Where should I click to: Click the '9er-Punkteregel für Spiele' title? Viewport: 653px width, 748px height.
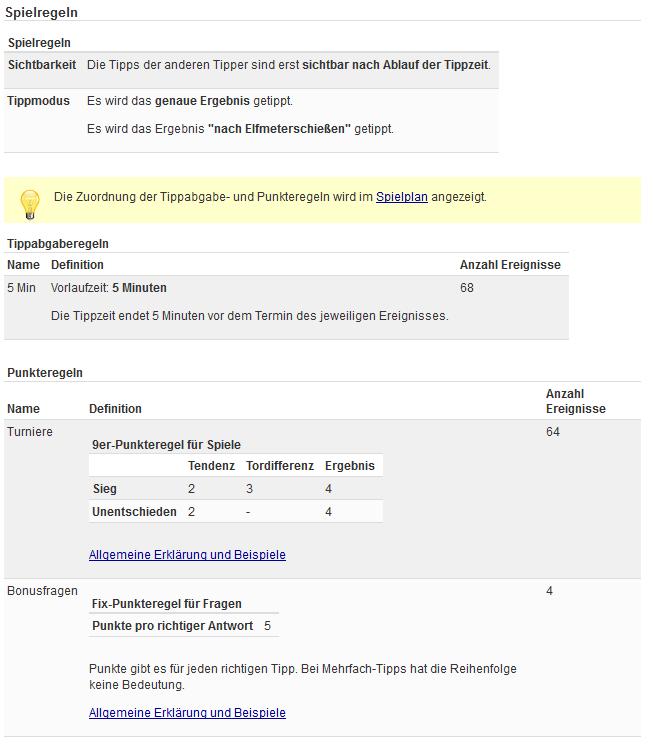166,445
